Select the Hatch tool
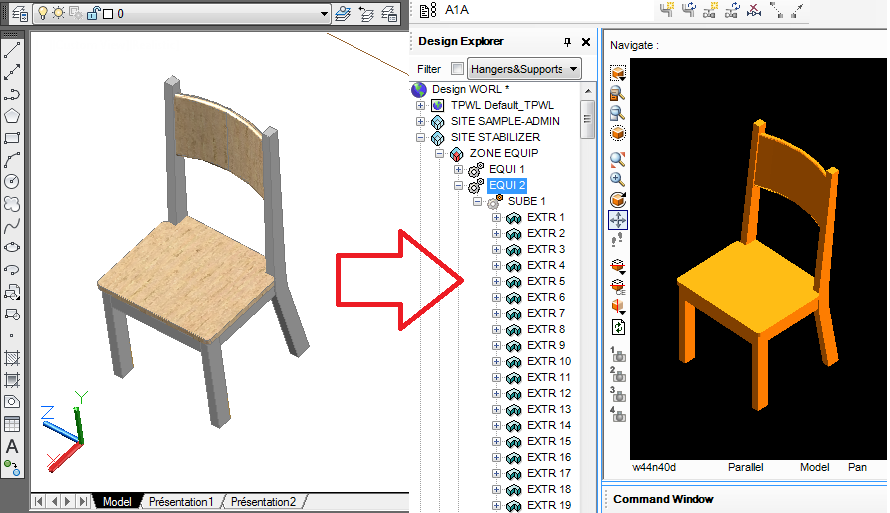 (x=12, y=358)
